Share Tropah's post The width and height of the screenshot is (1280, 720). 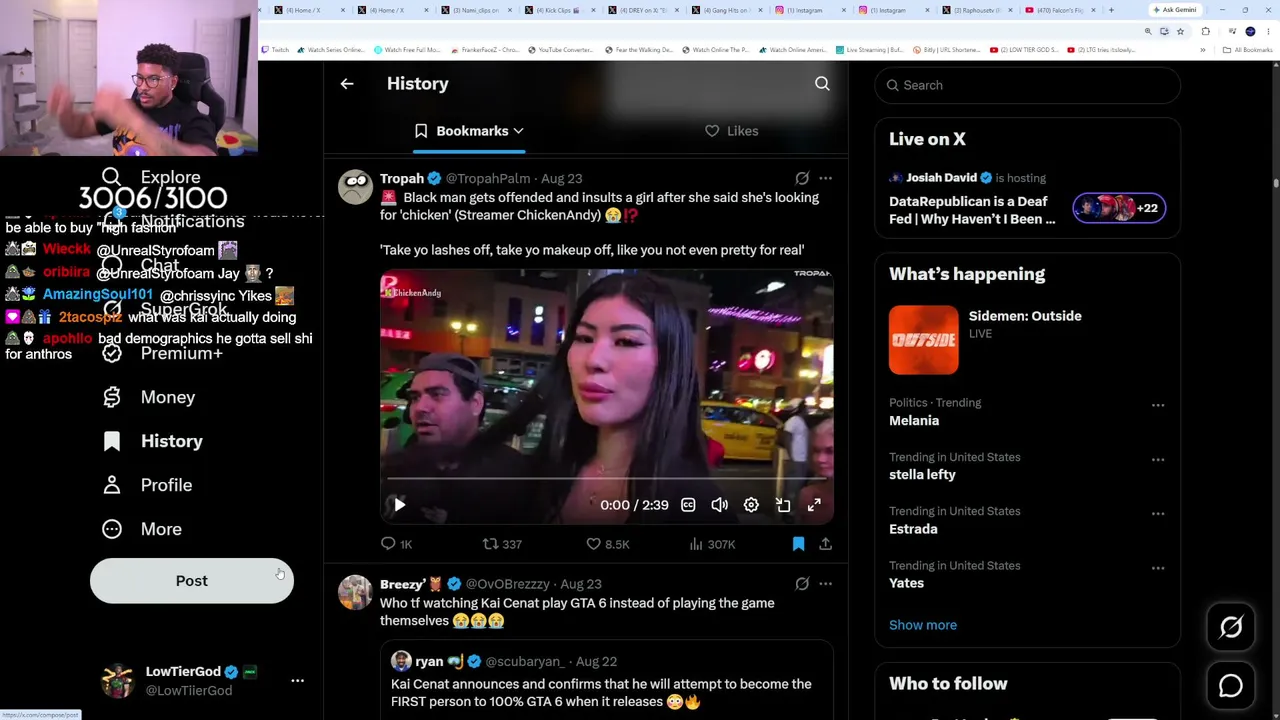tap(825, 544)
